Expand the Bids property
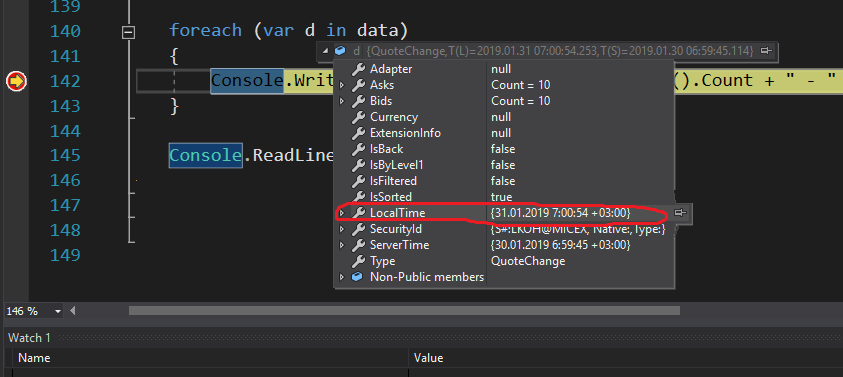The image size is (843, 377). tap(341, 101)
